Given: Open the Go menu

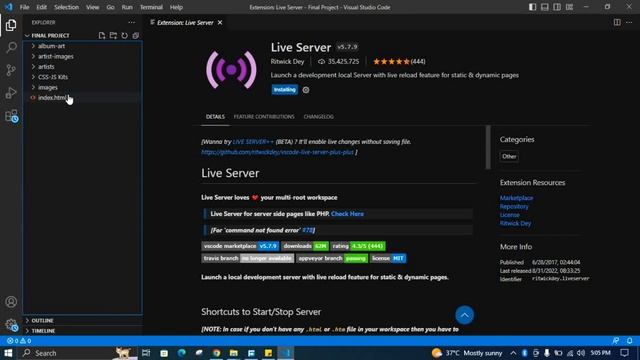Looking at the screenshot, I should [110, 7].
